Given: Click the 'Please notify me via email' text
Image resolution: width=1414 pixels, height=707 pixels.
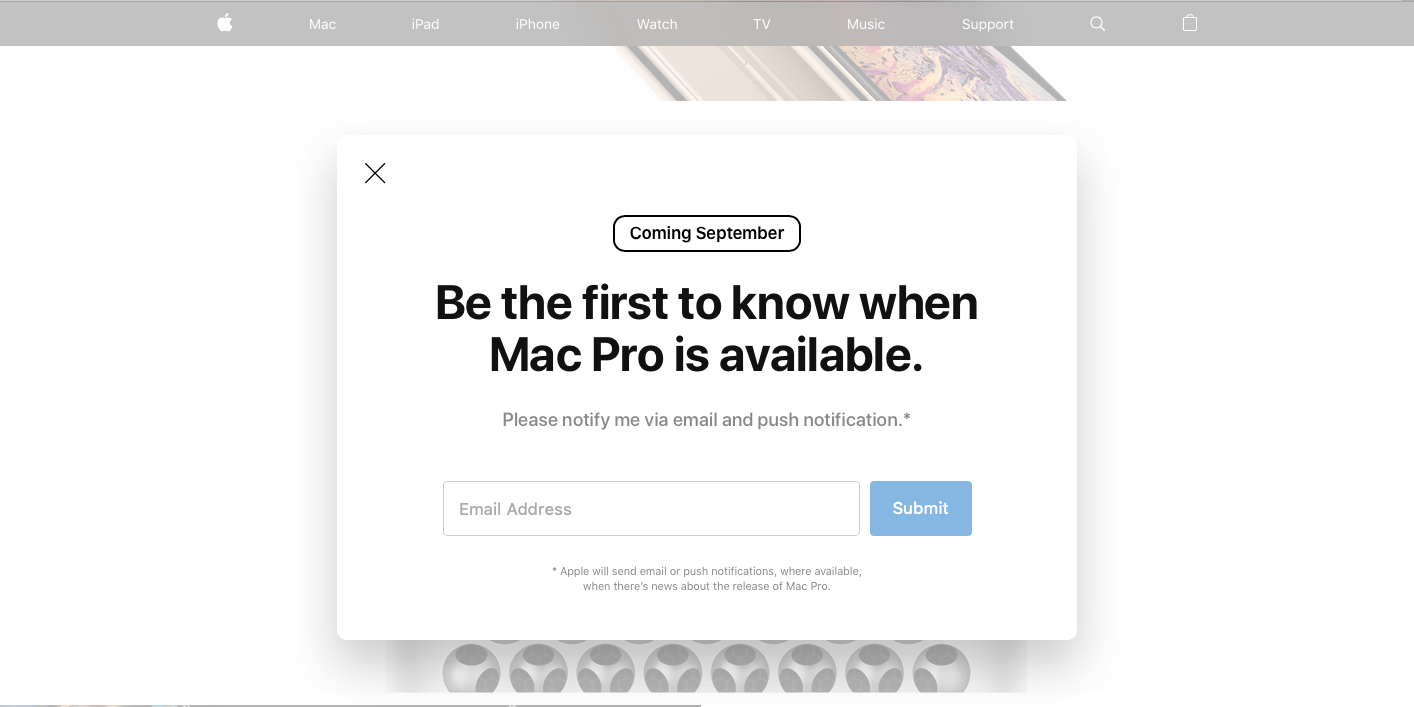Looking at the screenshot, I should pyautogui.click(x=707, y=420).
